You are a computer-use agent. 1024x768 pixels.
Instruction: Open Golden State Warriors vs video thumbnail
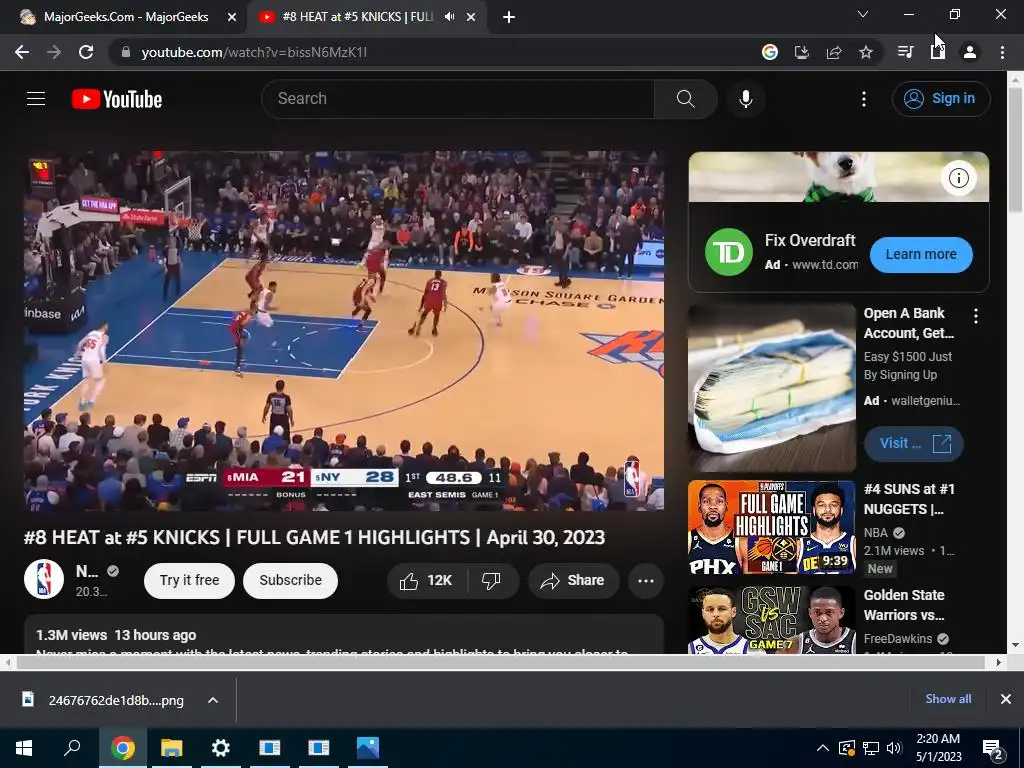pos(771,620)
